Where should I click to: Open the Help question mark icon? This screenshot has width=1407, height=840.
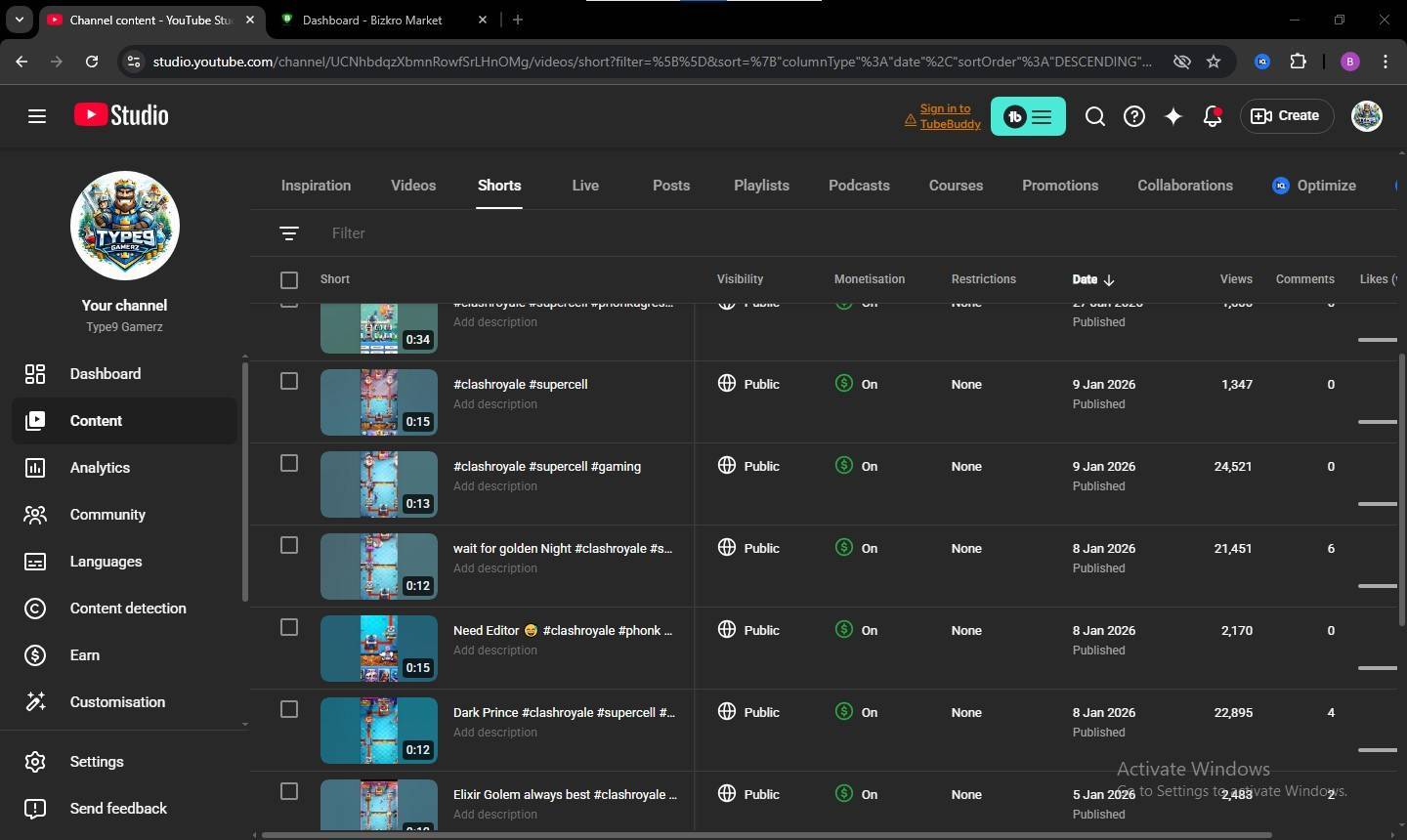(1133, 116)
